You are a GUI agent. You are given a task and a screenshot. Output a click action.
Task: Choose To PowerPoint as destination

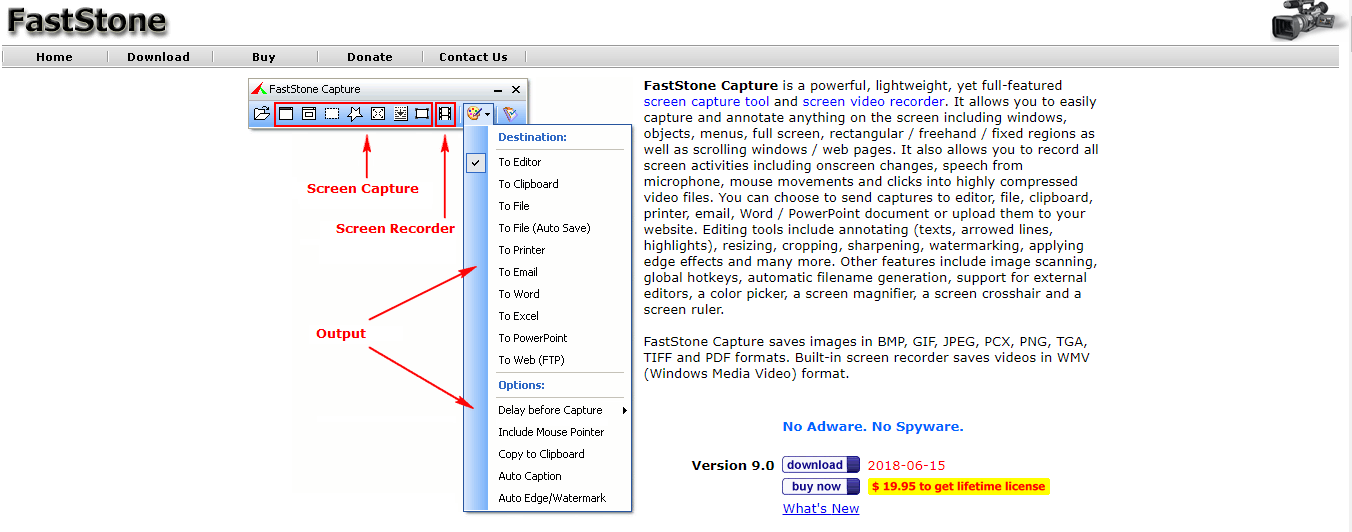coord(548,338)
